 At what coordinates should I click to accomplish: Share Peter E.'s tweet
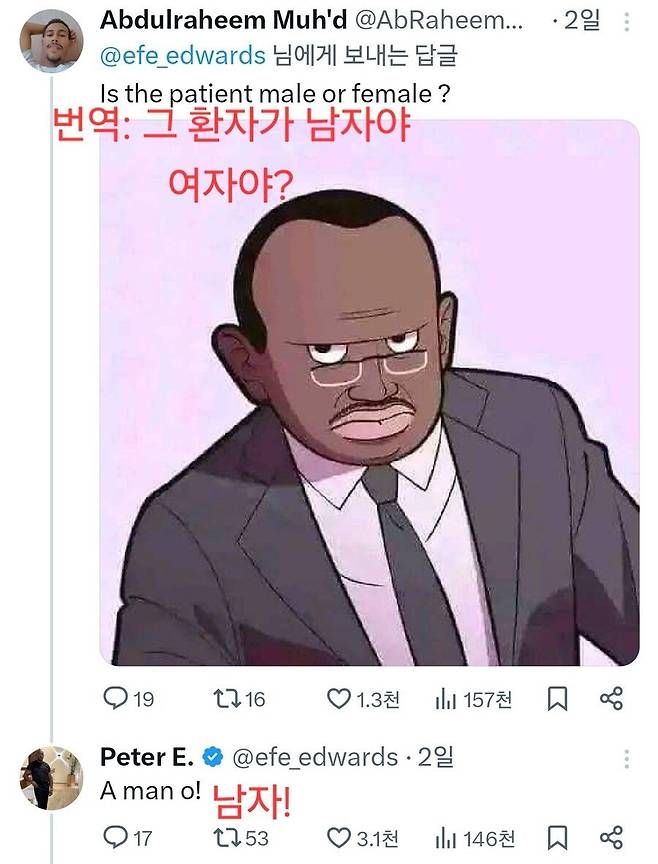point(611,837)
